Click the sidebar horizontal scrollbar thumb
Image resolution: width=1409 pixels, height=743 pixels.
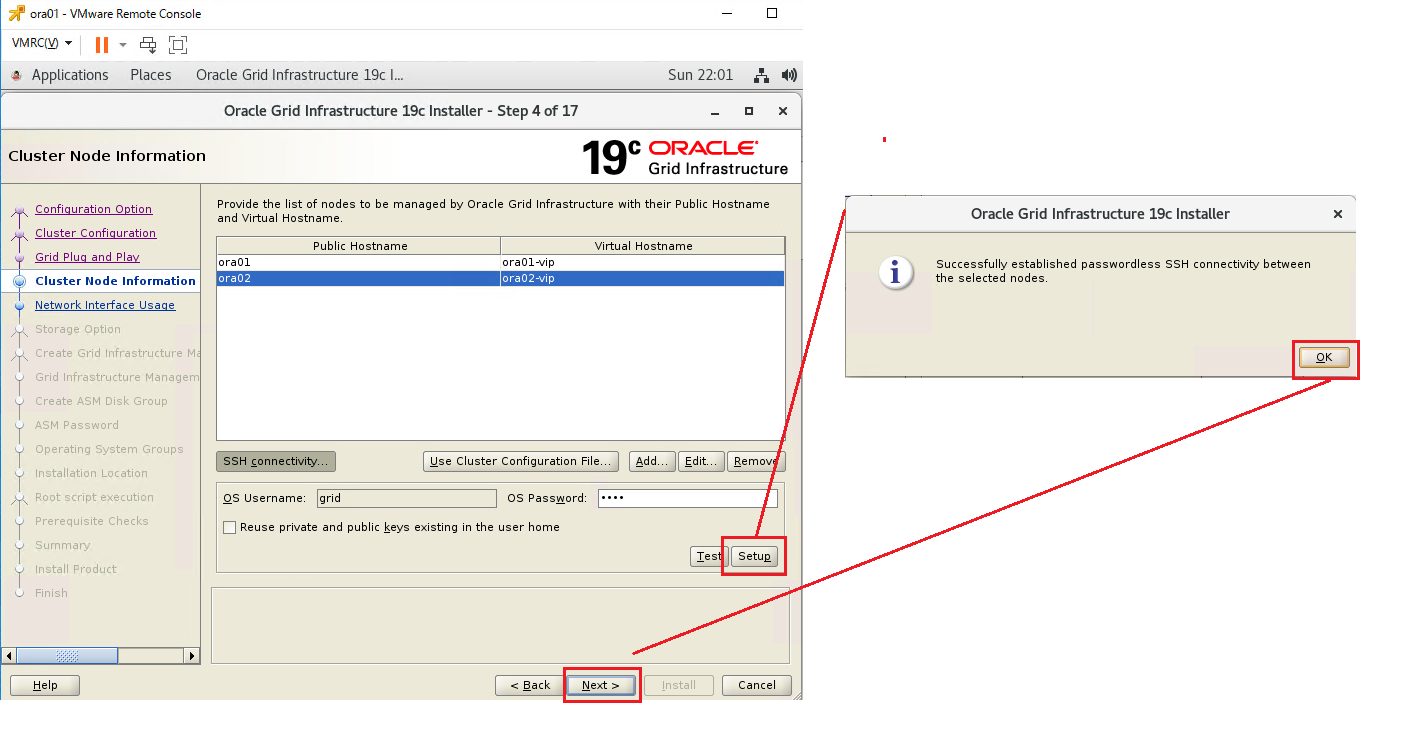pyautogui.click(x=67, y=656)
